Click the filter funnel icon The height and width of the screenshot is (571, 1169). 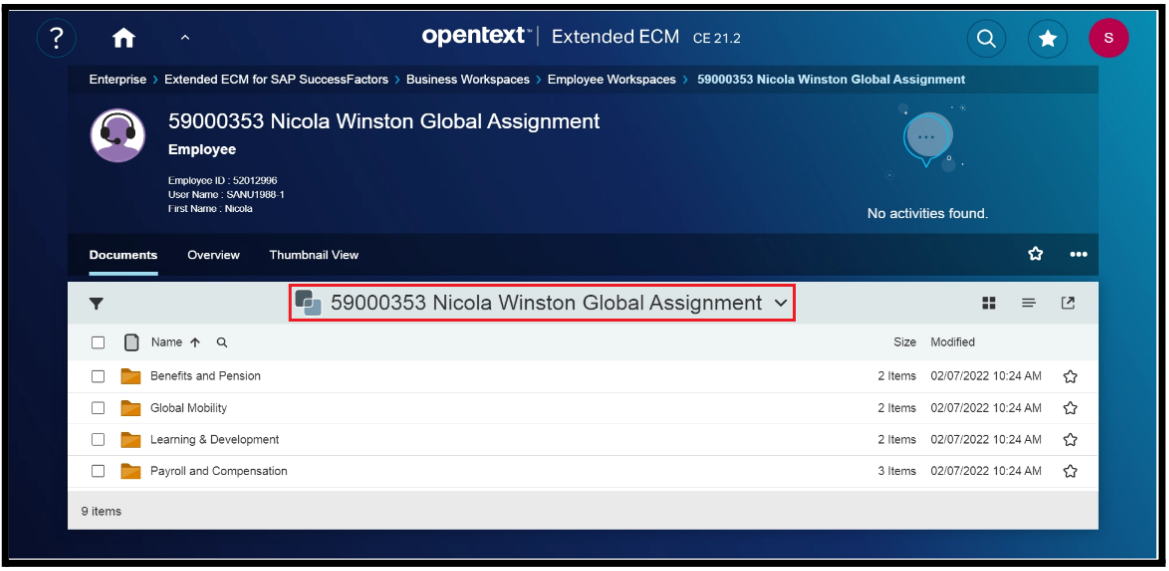point(97,304)
